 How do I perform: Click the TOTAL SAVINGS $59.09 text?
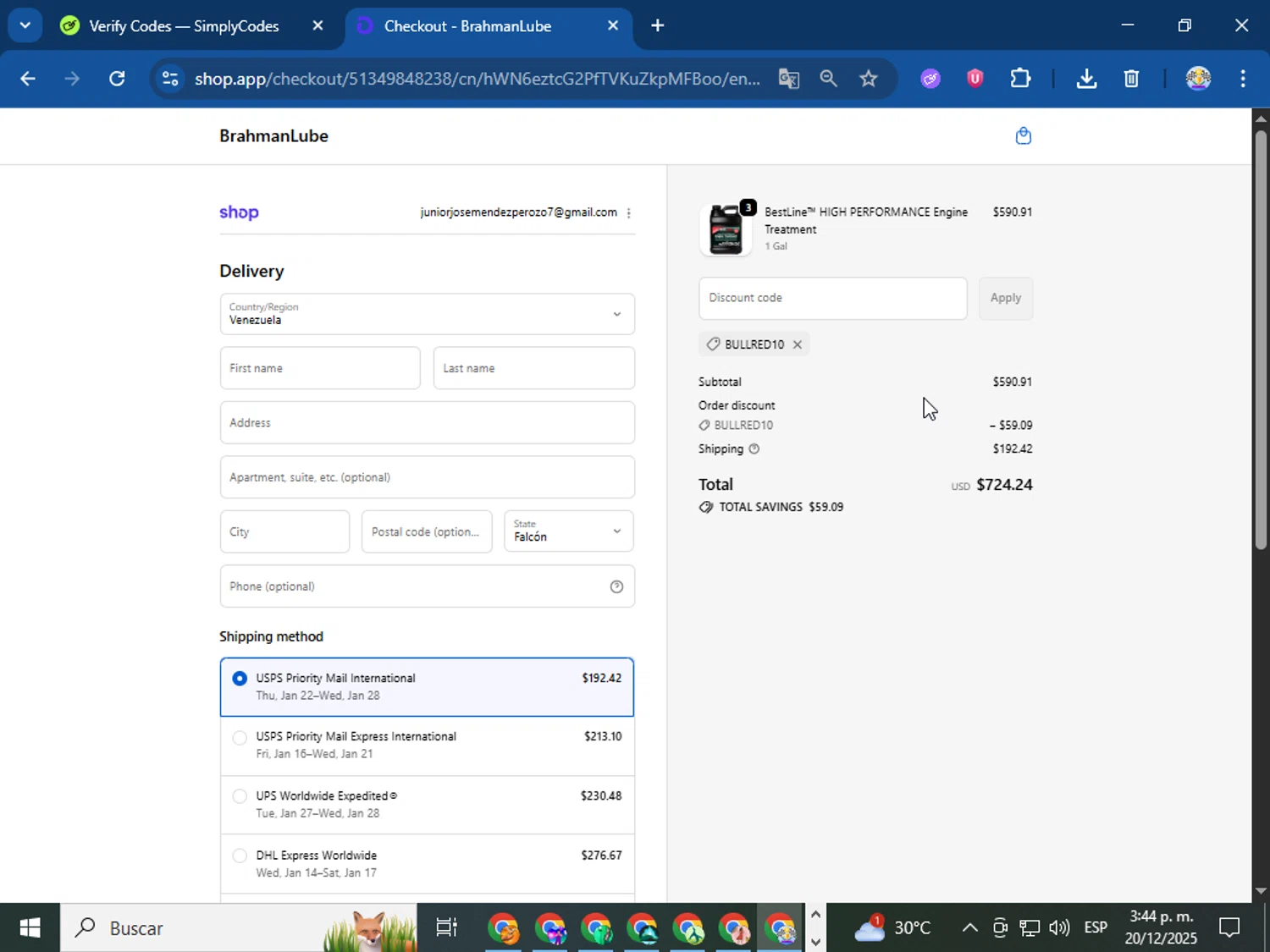(x=781, y=507)
